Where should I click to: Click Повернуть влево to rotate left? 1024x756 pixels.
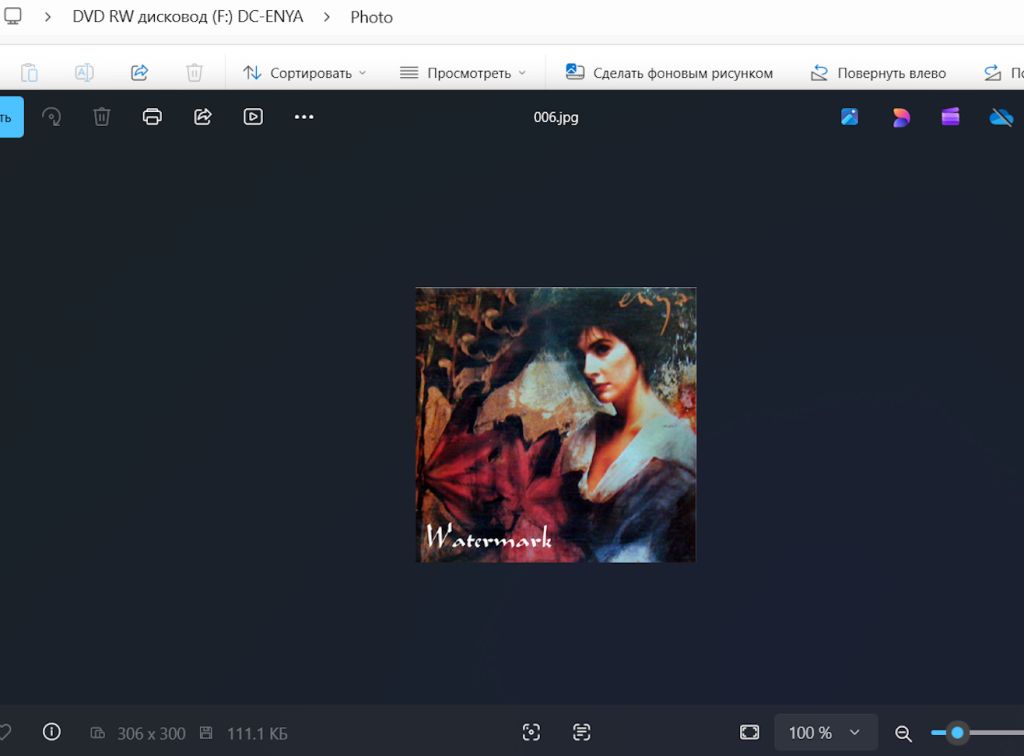coord(878,73)
